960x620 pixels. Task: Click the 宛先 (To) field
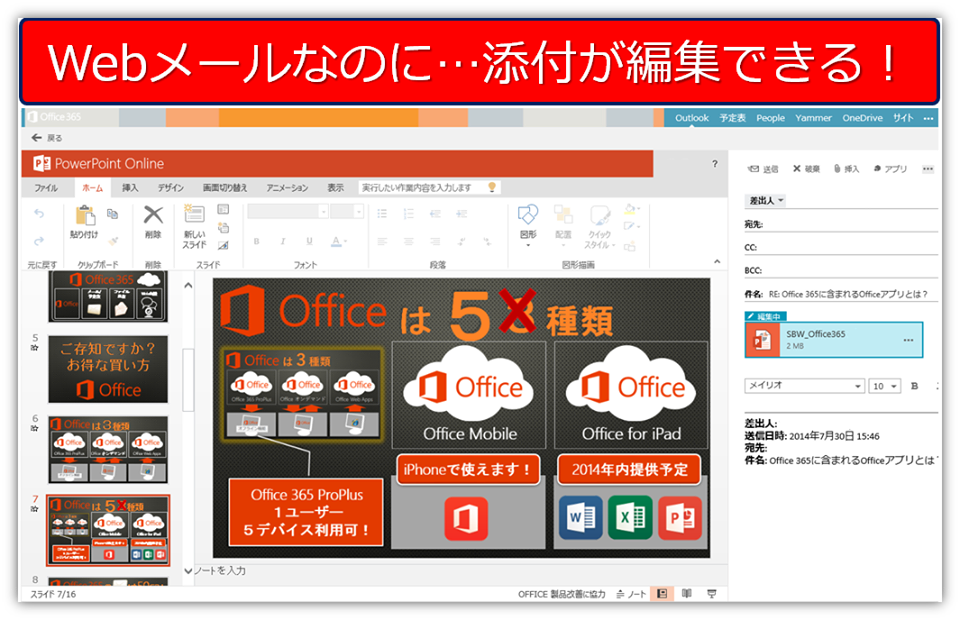pyautogui.click(x=841, y=225)
